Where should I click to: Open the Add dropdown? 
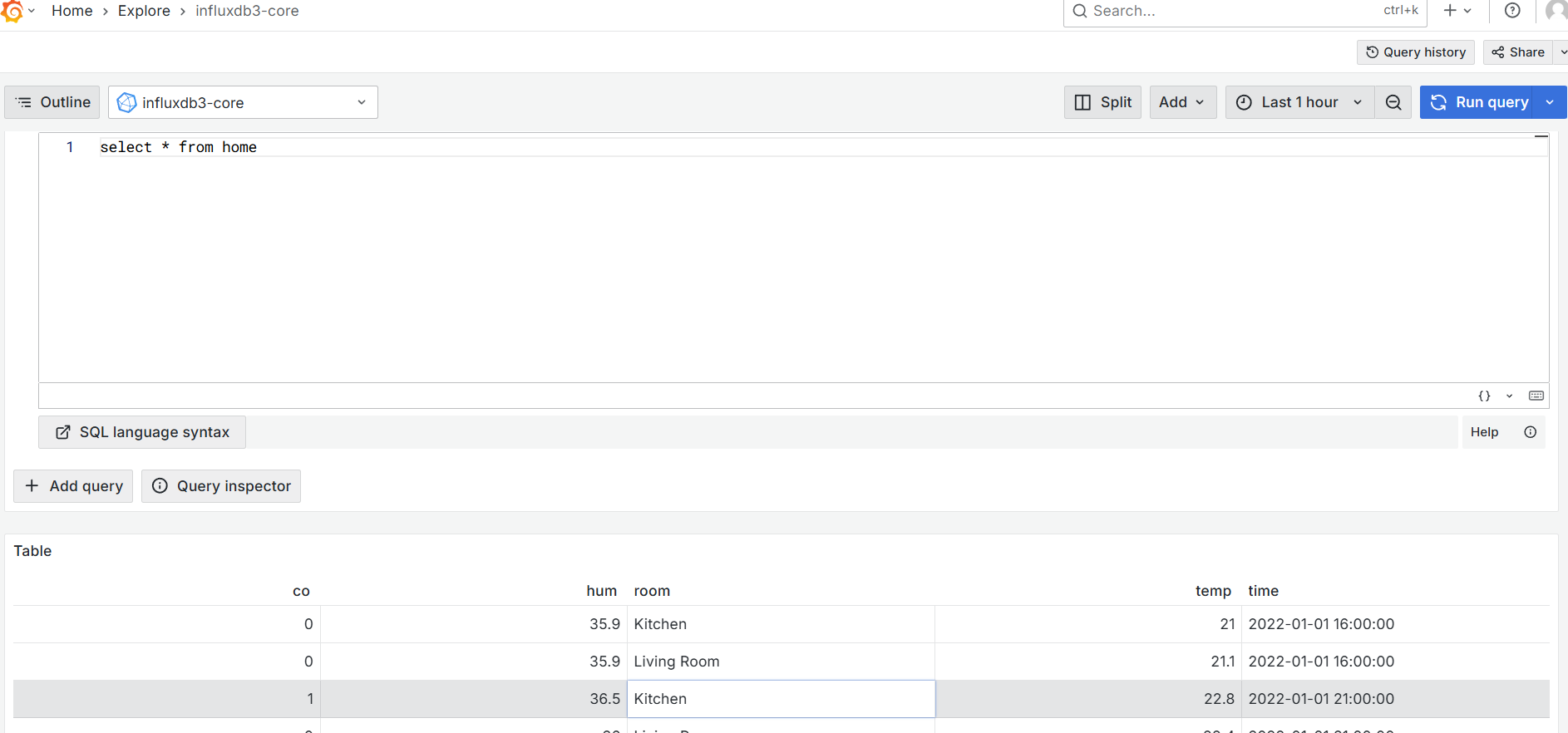point(1183,102)
